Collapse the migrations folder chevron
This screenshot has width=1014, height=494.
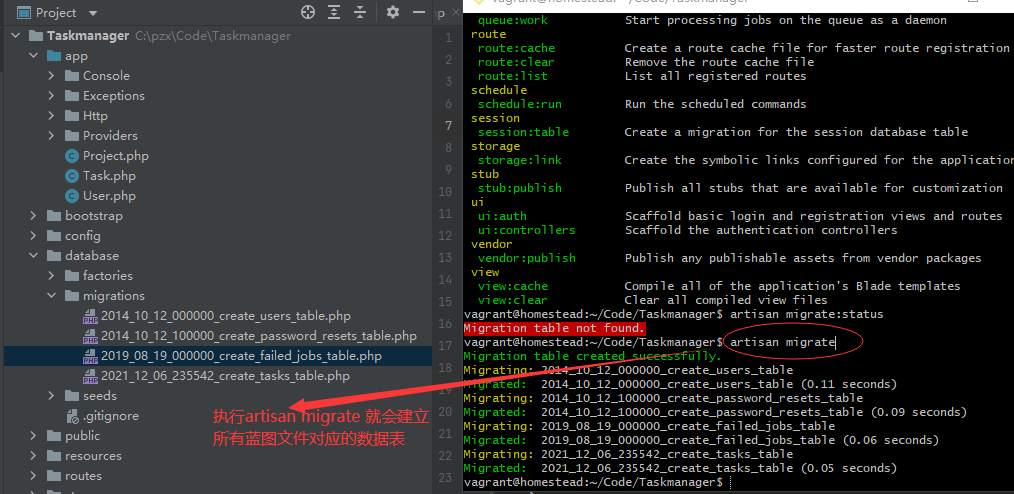pos(51,296)
